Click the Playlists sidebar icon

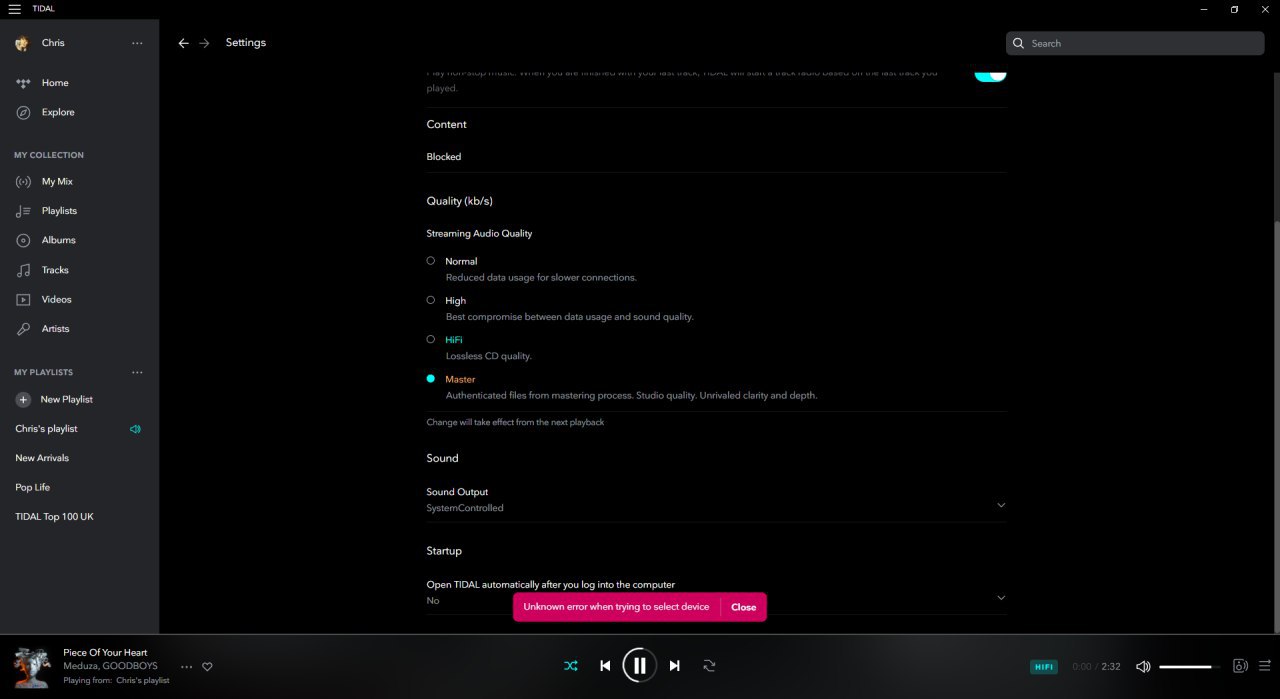click(23, 211)
